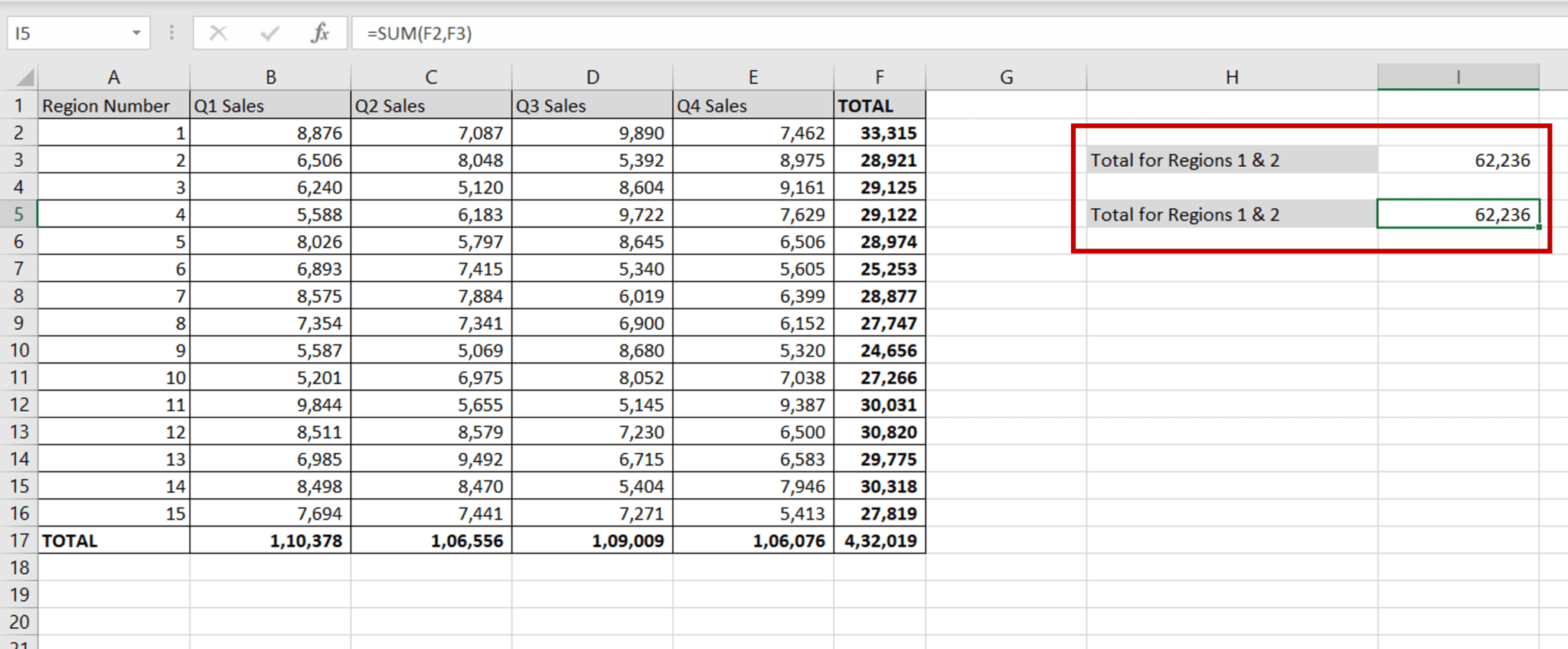The image size is (1568, 649).
Task: Select the Q3 value 5,145
Action: tap(592, 405)
